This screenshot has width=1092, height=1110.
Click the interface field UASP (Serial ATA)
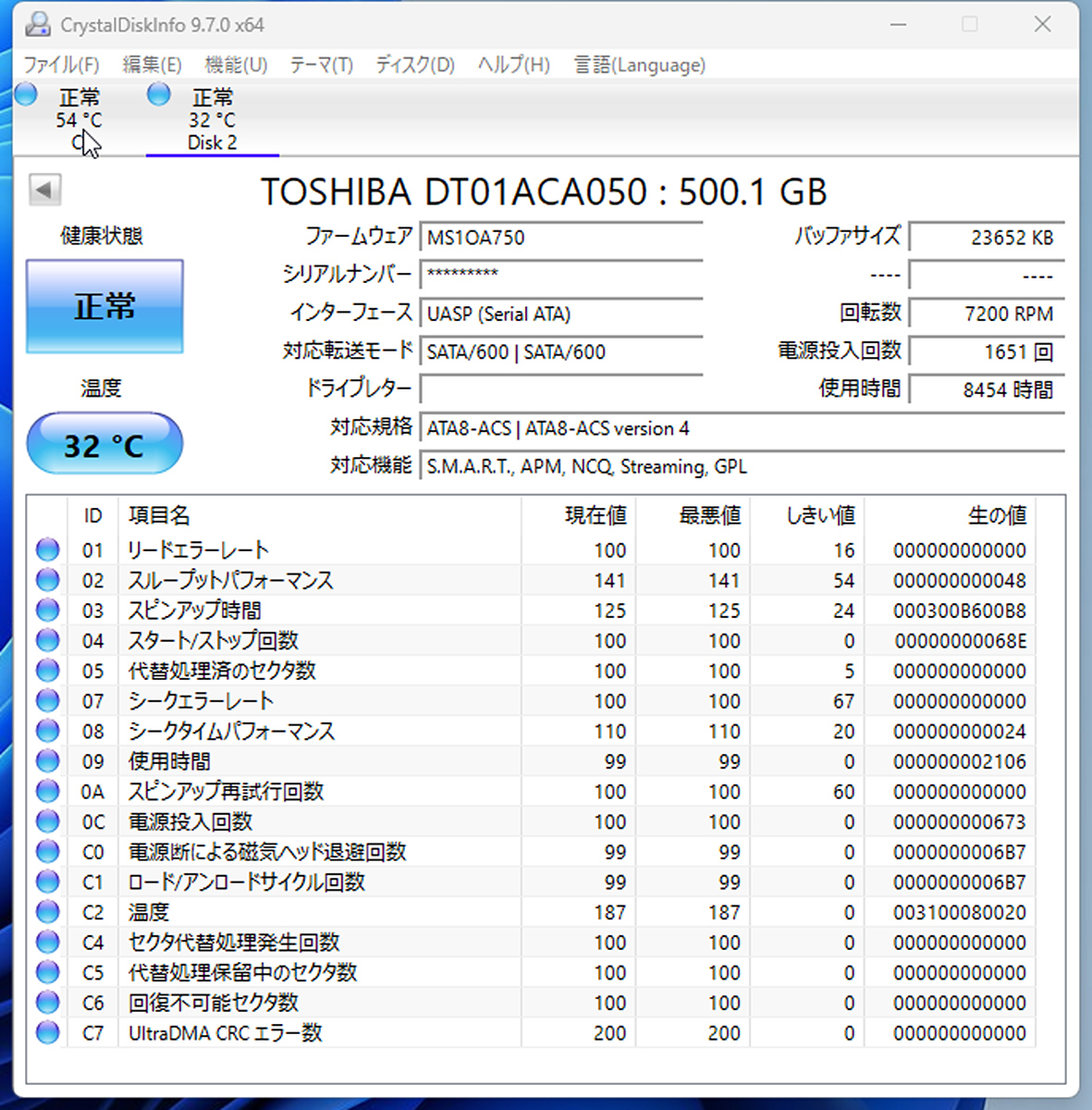[x=561, y=314]
